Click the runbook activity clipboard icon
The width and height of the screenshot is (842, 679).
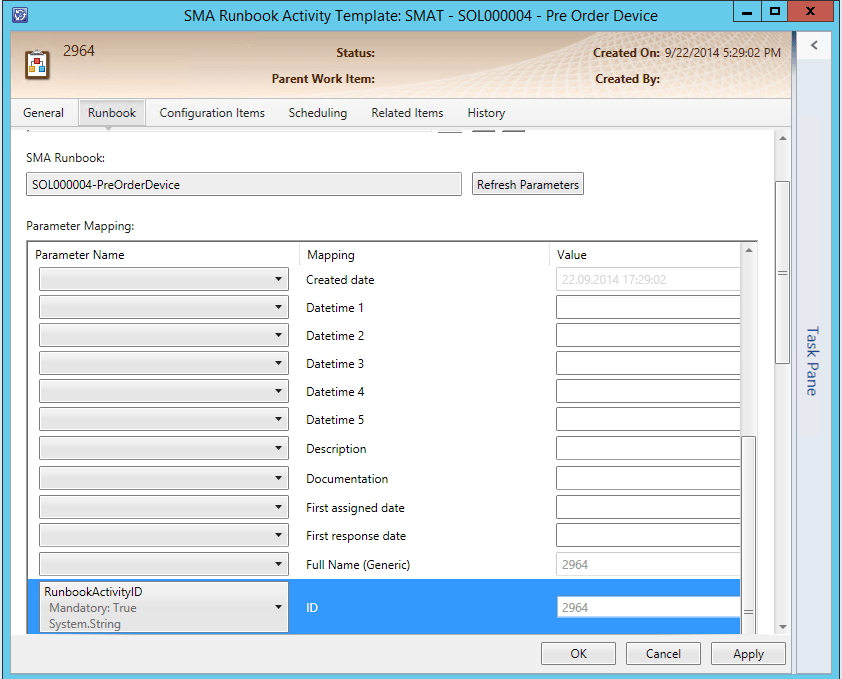(38, 65)
